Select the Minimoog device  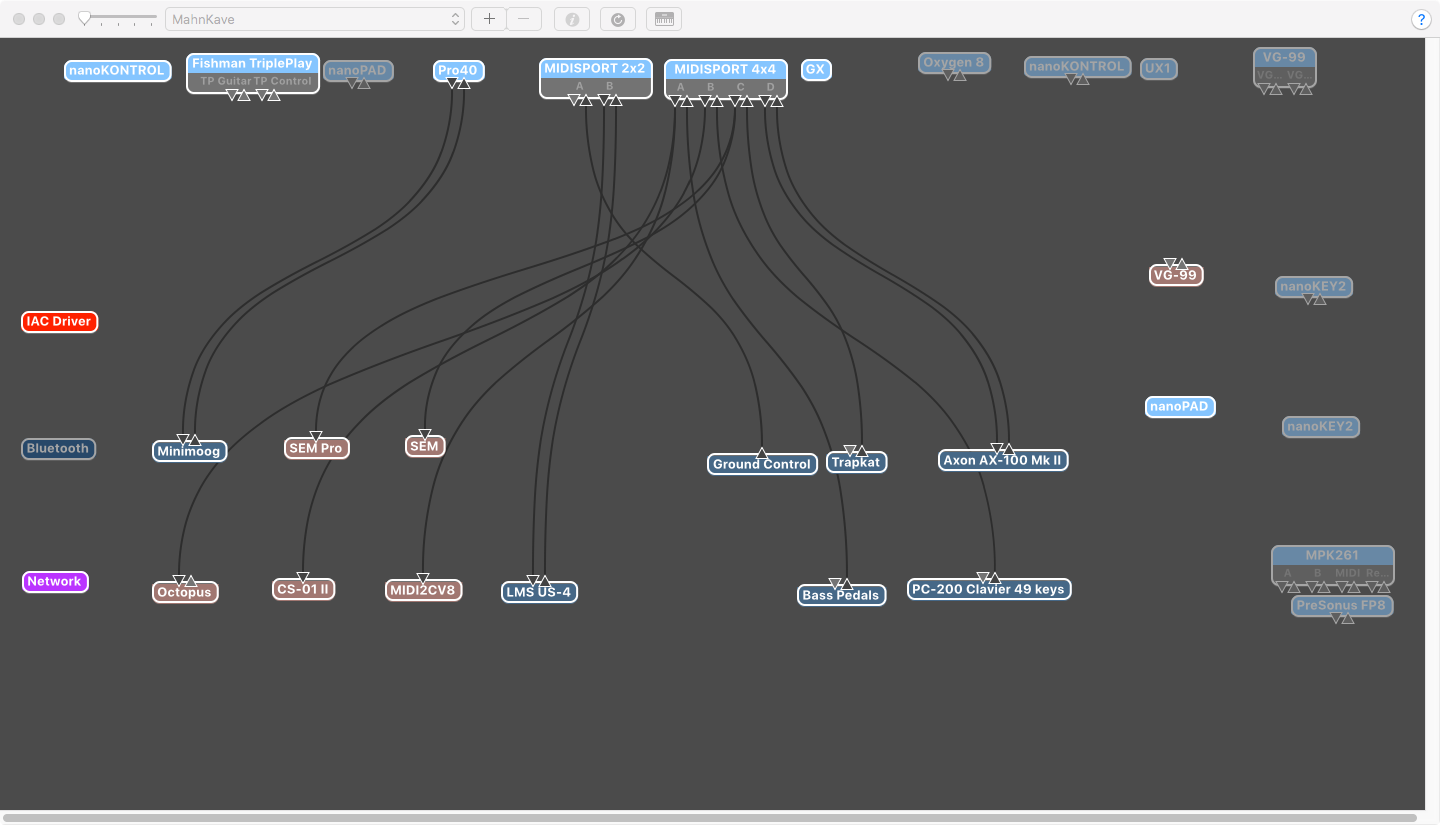click(x=189, y=451)
